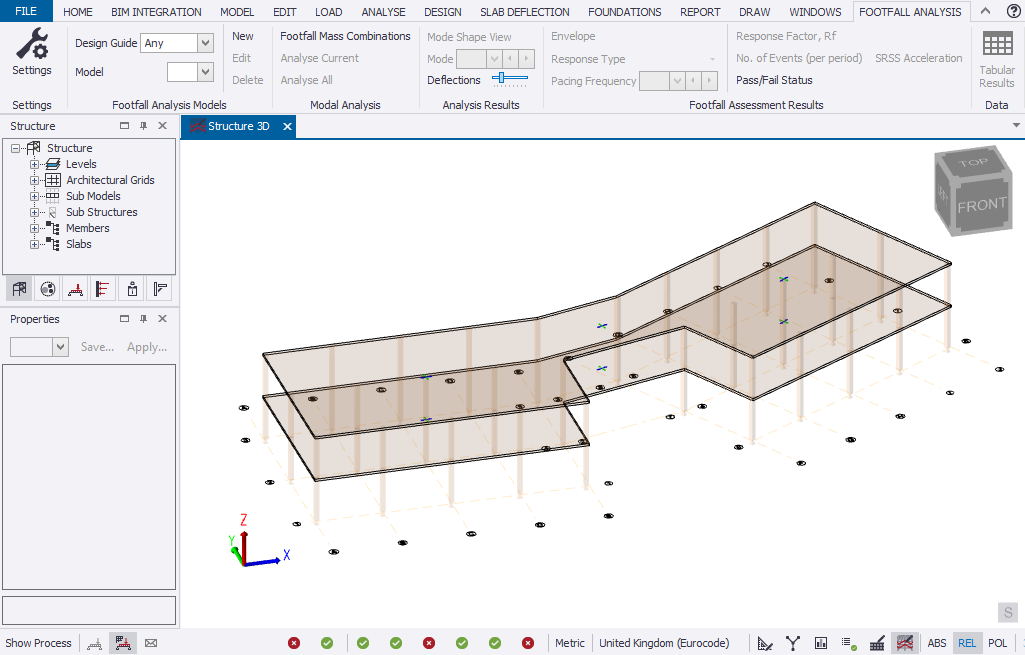Click the envelope icon in status bar
Image resolution: width=1025 pixels, height=655 pixels.
(x=151, y=643)
